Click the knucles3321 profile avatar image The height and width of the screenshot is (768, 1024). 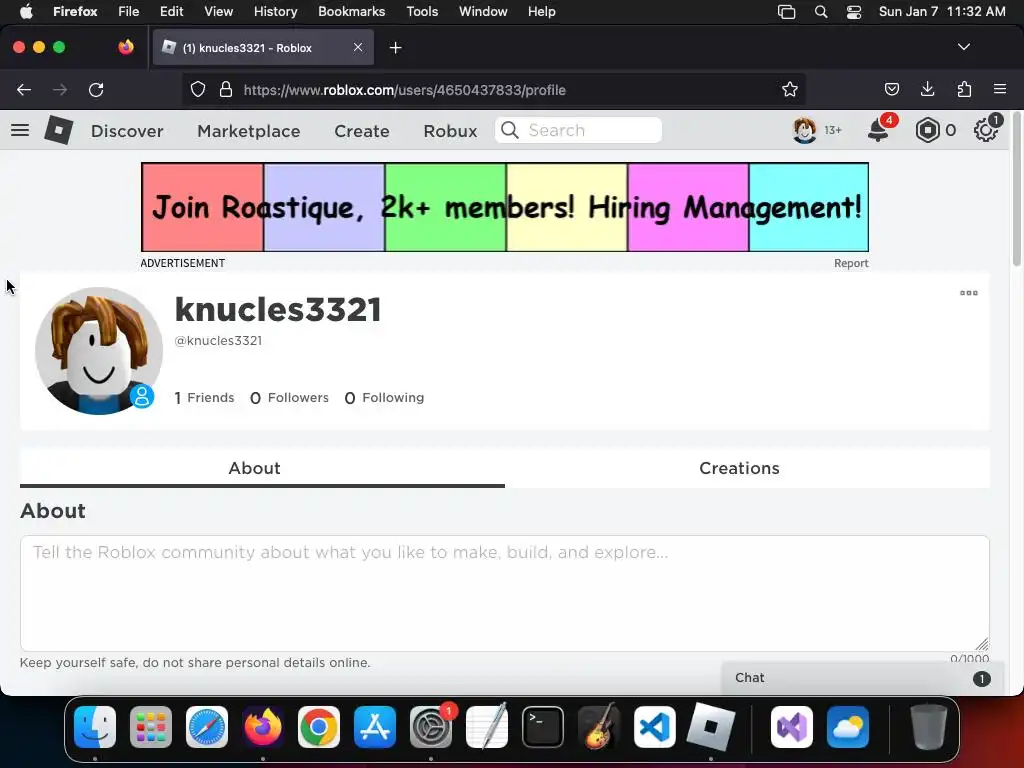[x=99, y=351]
